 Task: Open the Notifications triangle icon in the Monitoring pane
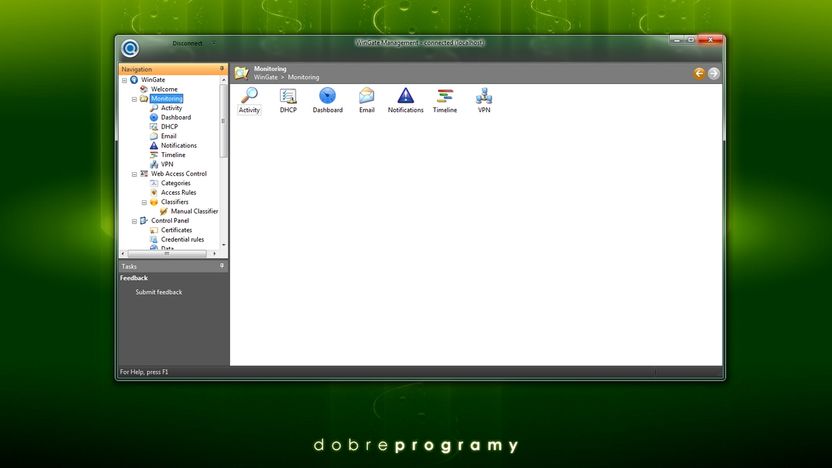pyautogui.click(x=405, y=100)
